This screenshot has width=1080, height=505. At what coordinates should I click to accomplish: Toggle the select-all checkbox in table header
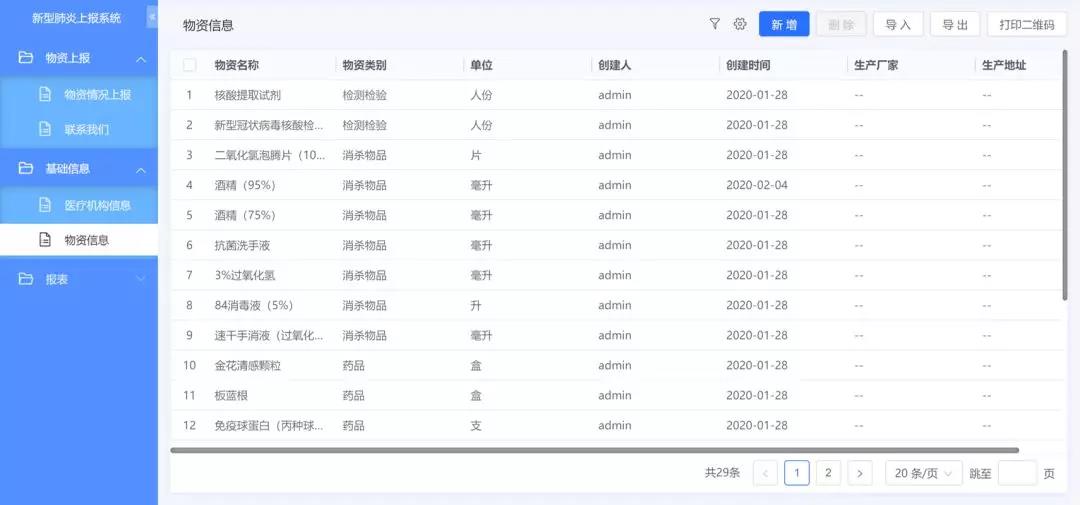189,65
